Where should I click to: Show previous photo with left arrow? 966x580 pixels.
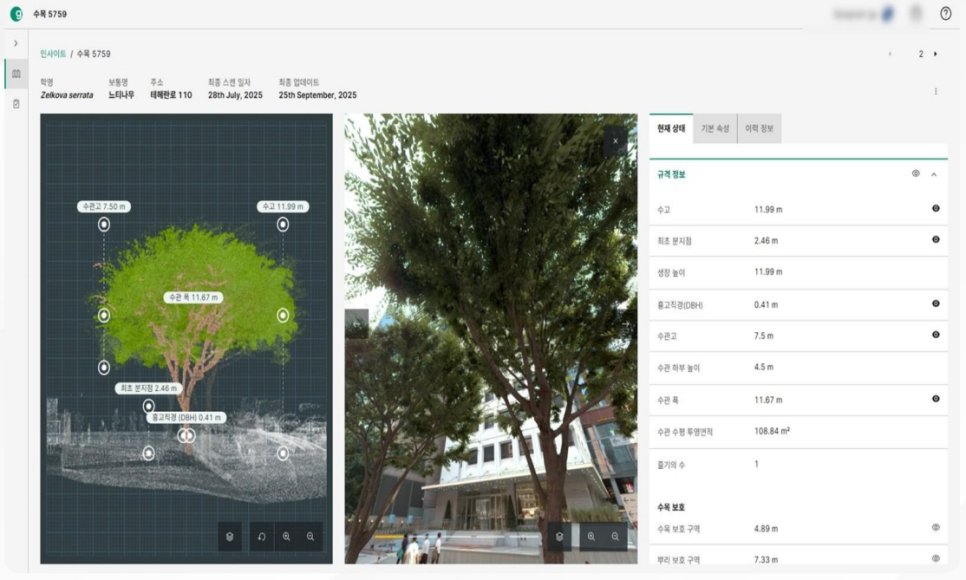coord(356,324)
